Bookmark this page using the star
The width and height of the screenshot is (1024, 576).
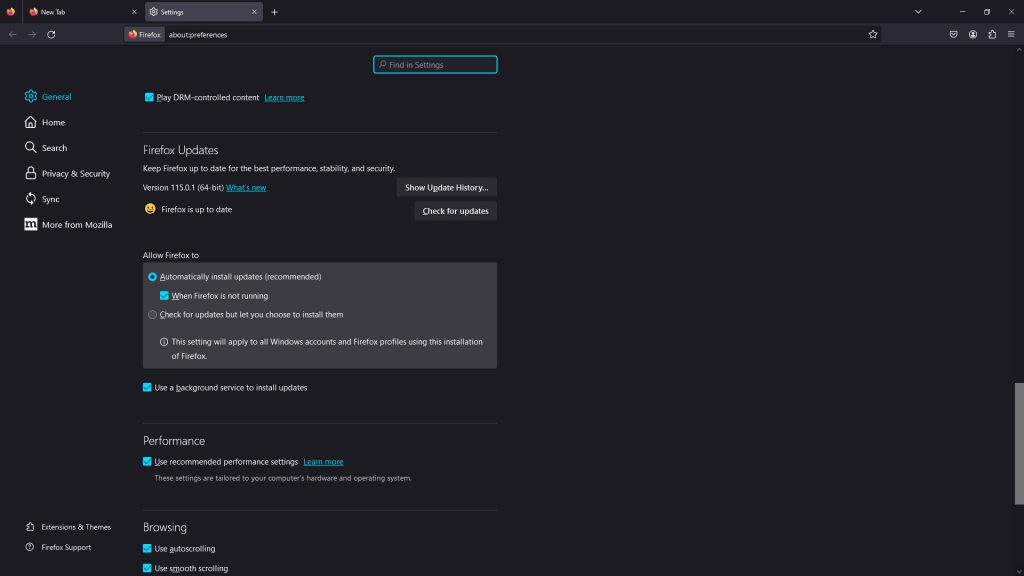click(873, 33)
